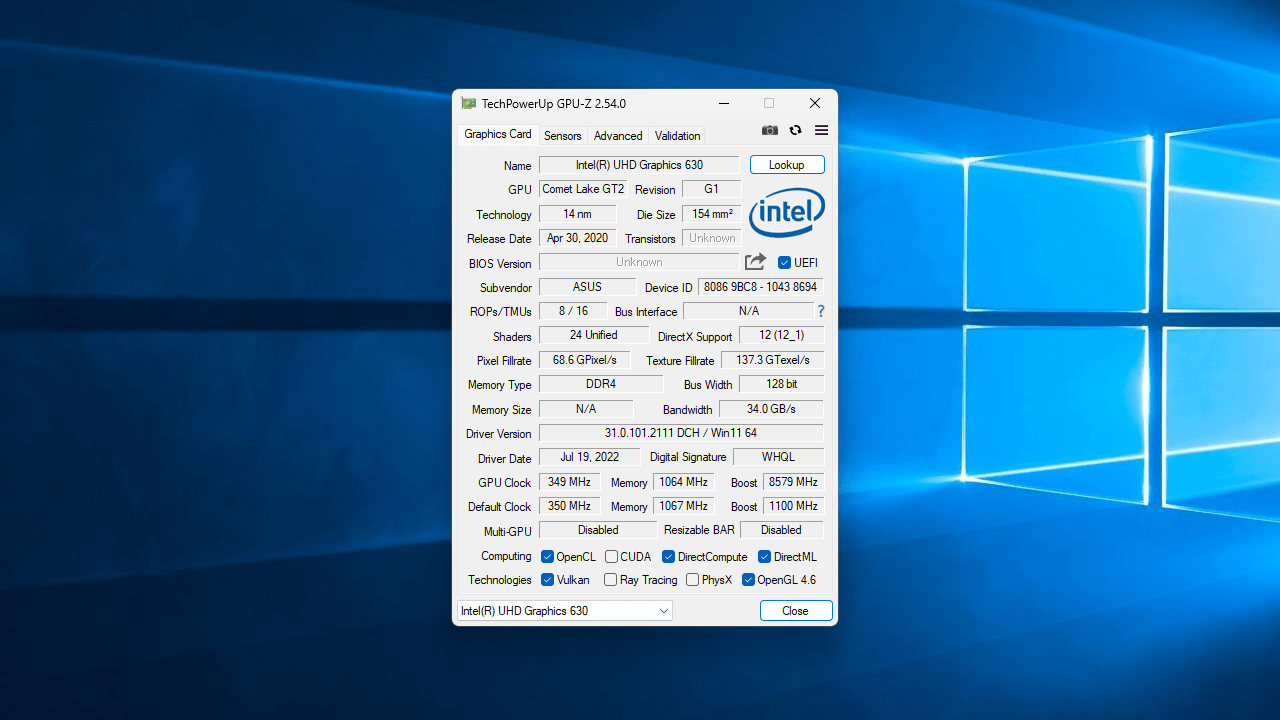Switch to the Advanced tab
Screen dimensions: 1280x720
618,136
